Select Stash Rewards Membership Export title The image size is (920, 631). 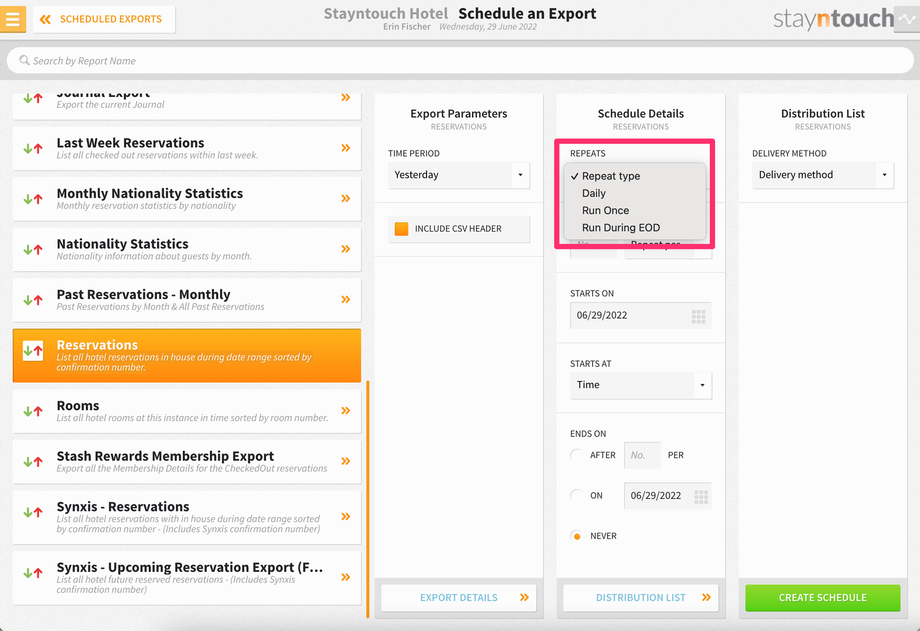click(x=165, y=456)
